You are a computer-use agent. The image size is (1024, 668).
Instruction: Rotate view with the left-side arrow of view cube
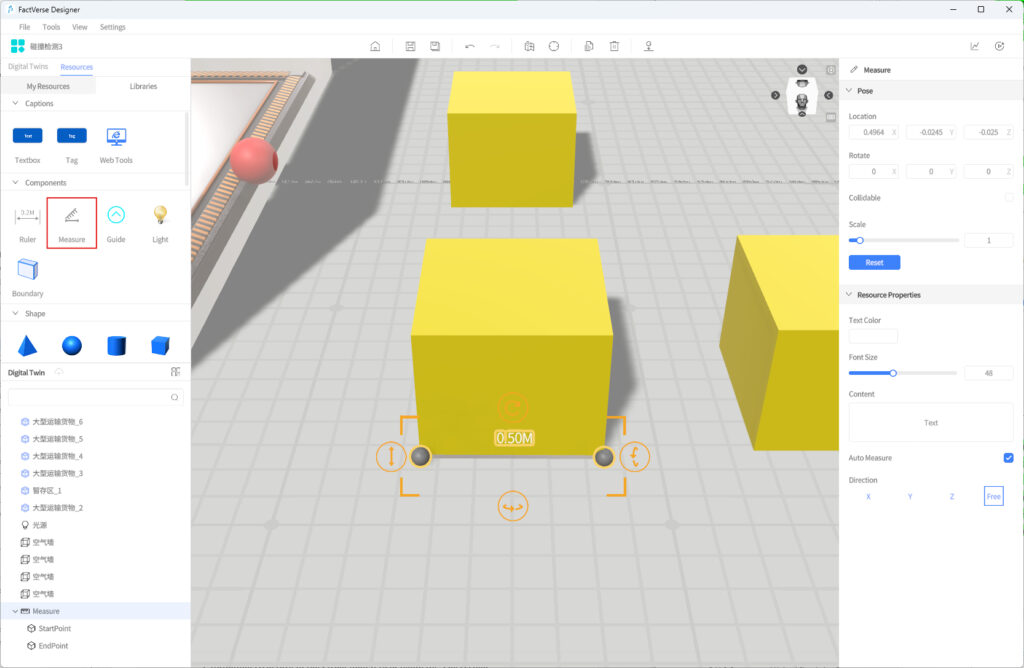click(775, 95)
